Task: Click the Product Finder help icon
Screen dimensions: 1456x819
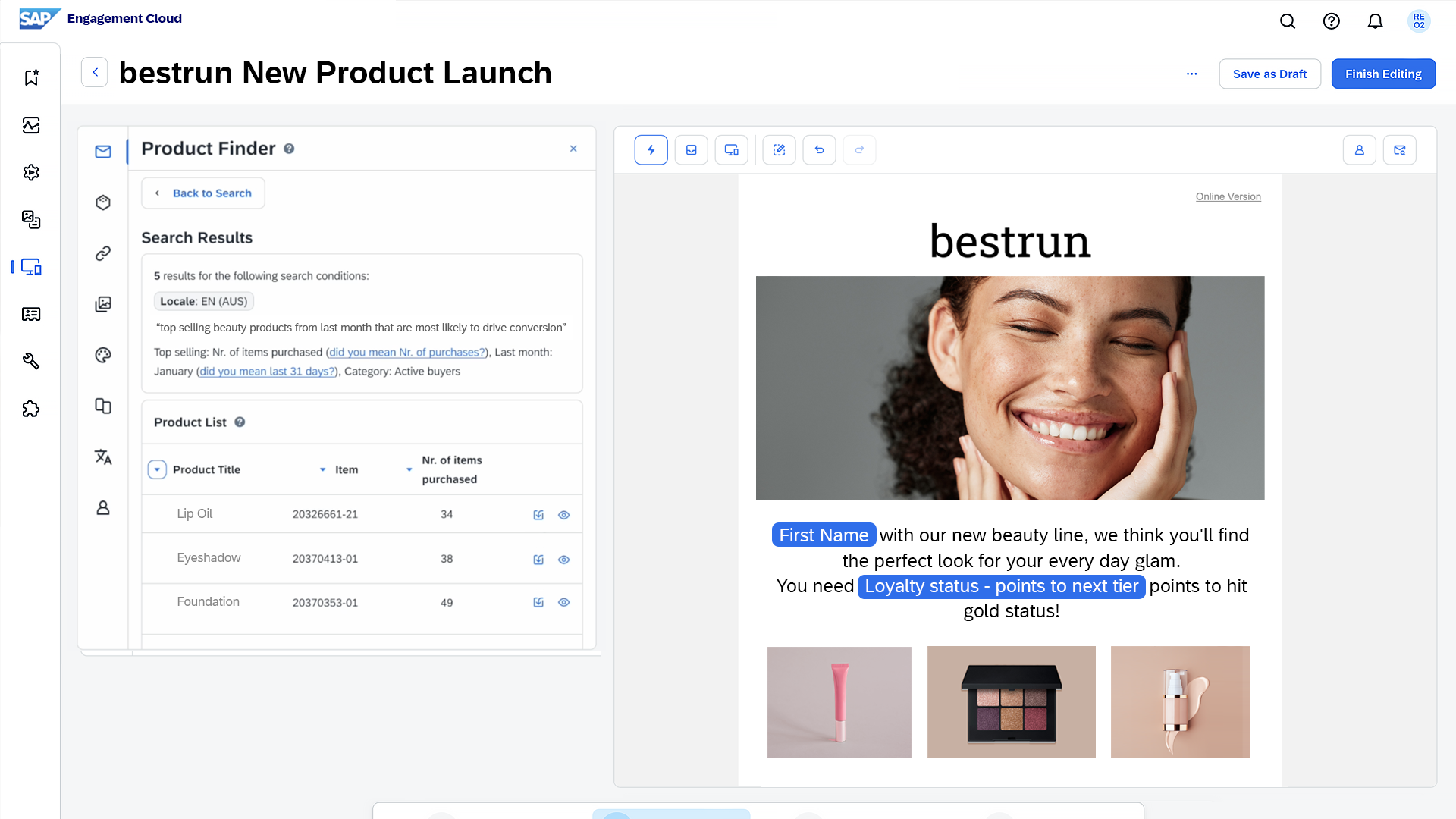Action: [289, 149]
